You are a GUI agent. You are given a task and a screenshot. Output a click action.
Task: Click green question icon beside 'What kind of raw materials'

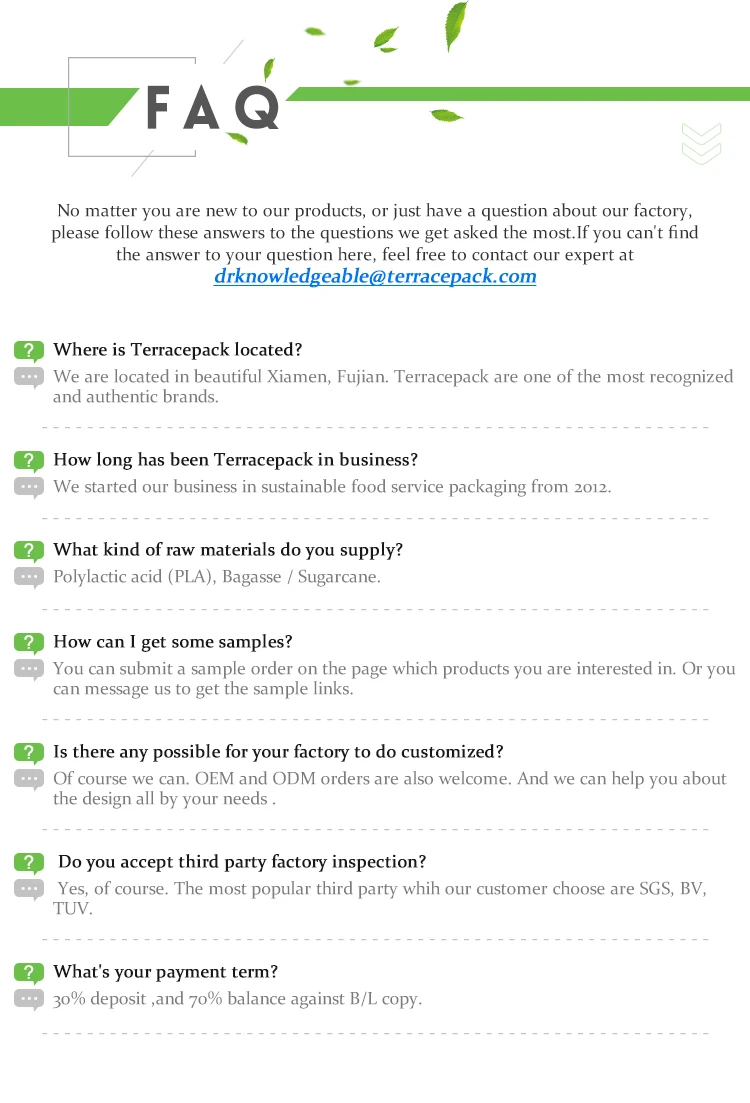[29, 550]
